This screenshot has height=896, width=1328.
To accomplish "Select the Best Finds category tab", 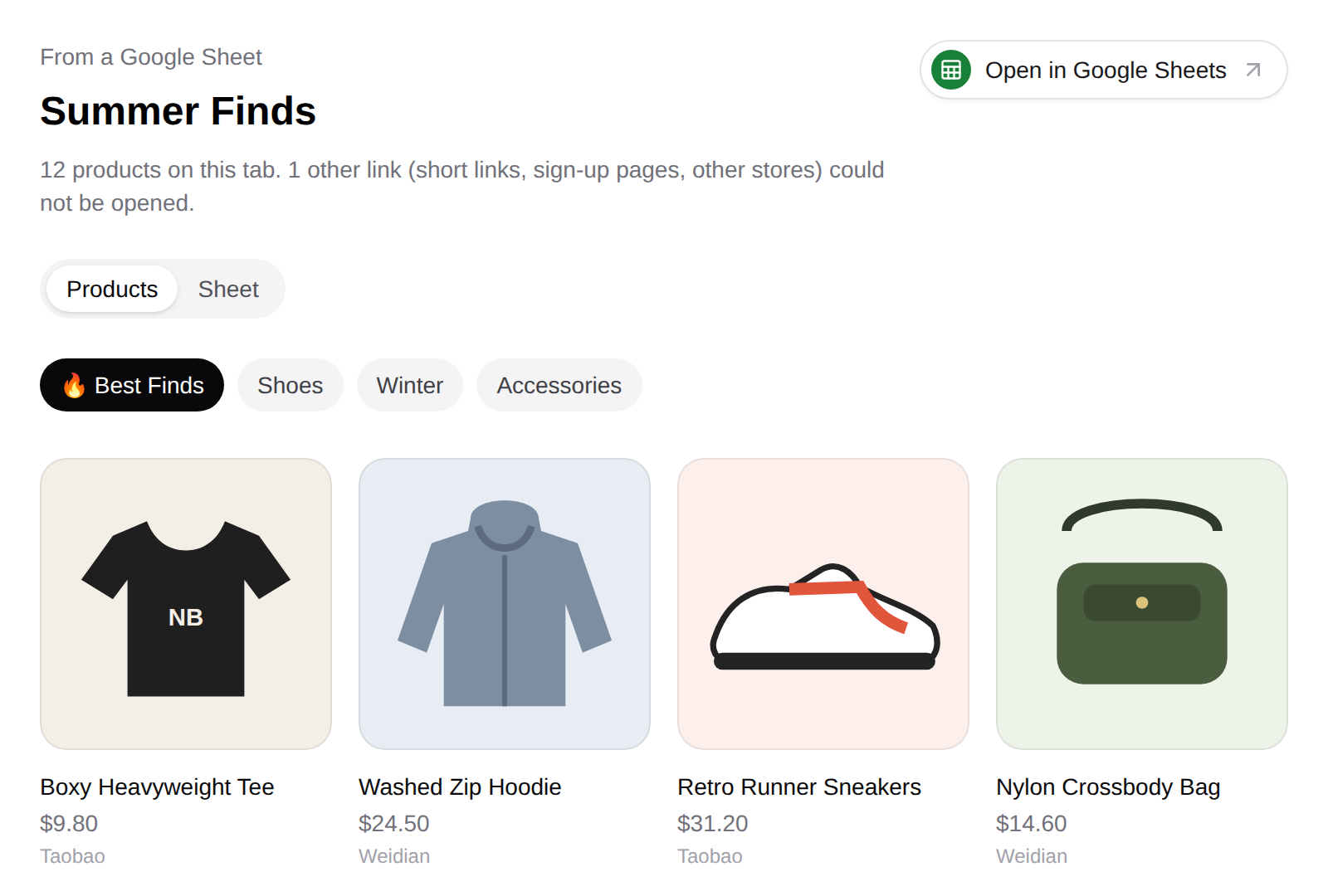I will point(132,385).
